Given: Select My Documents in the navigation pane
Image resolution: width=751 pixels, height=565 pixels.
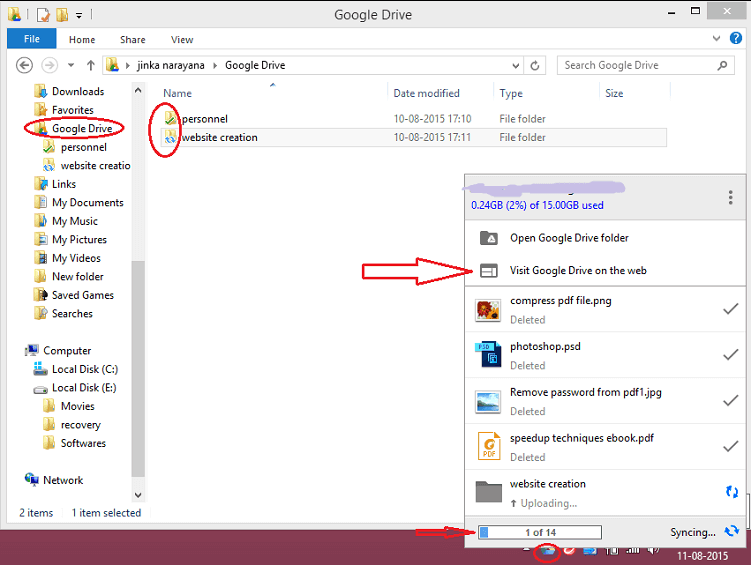Looking at the screenshot, I should coord(87,203).
